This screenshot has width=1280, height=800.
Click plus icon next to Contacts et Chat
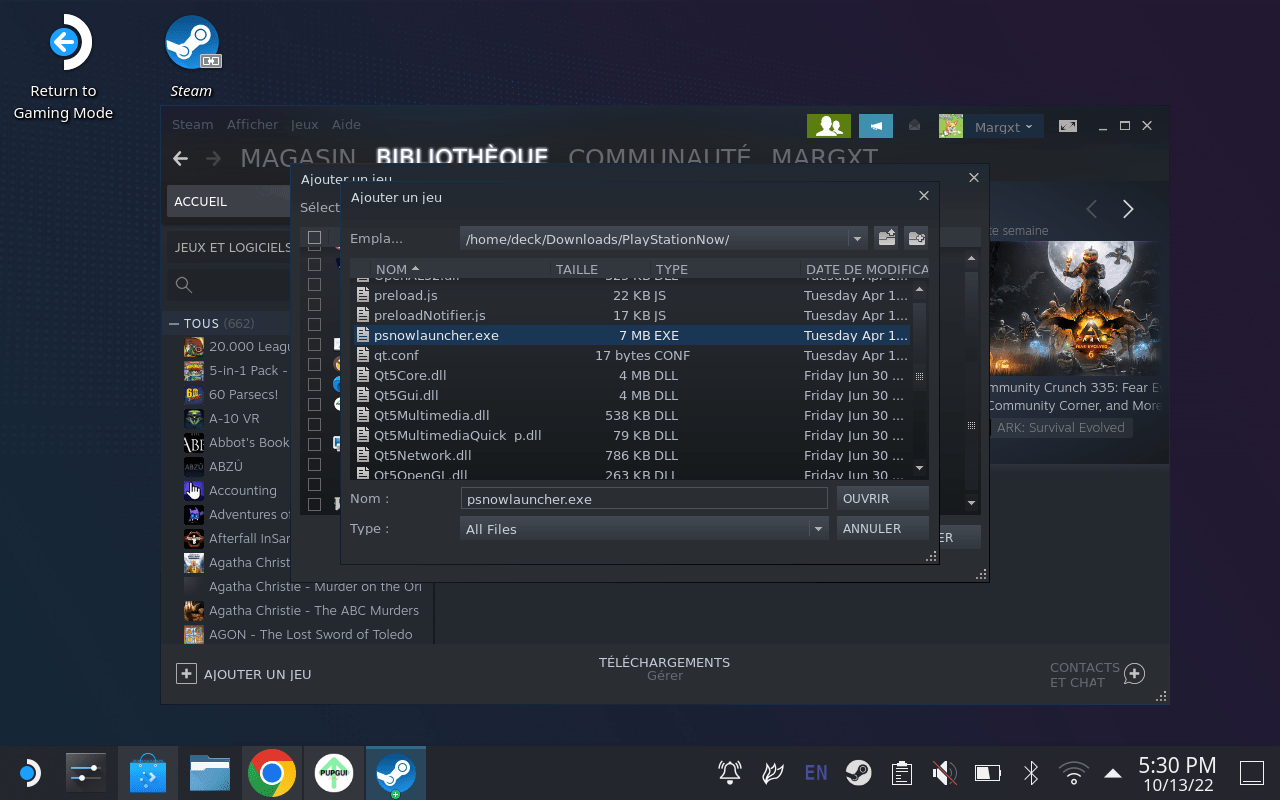pyautogui.click(x=1134, y=674)
